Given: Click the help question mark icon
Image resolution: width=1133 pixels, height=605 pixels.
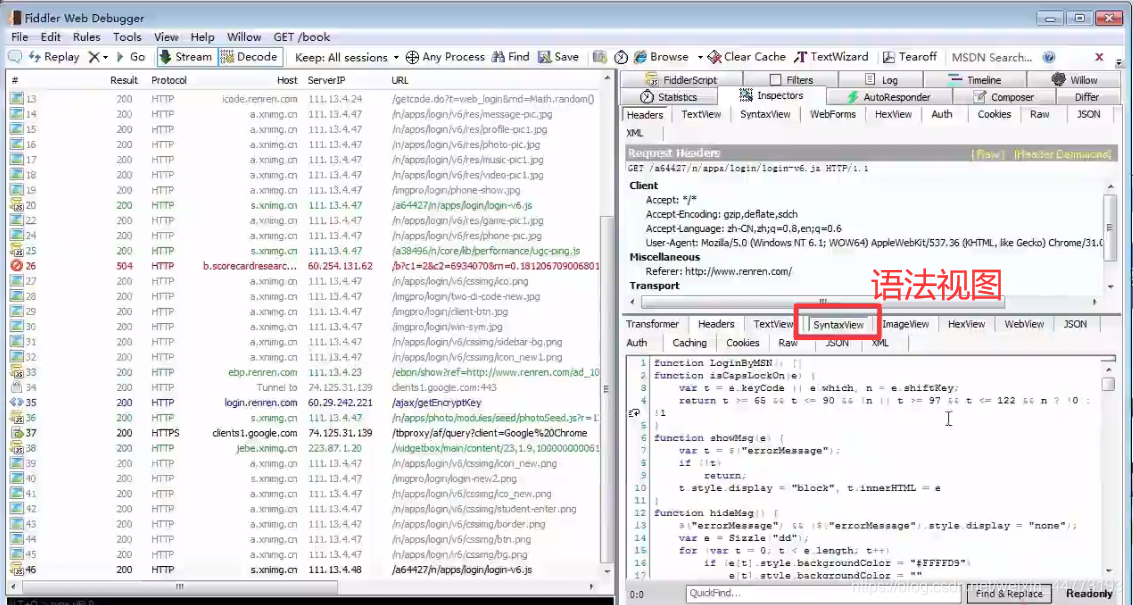Looking at the screenshot, I should pyautogui.click(x=1049, y=56).
